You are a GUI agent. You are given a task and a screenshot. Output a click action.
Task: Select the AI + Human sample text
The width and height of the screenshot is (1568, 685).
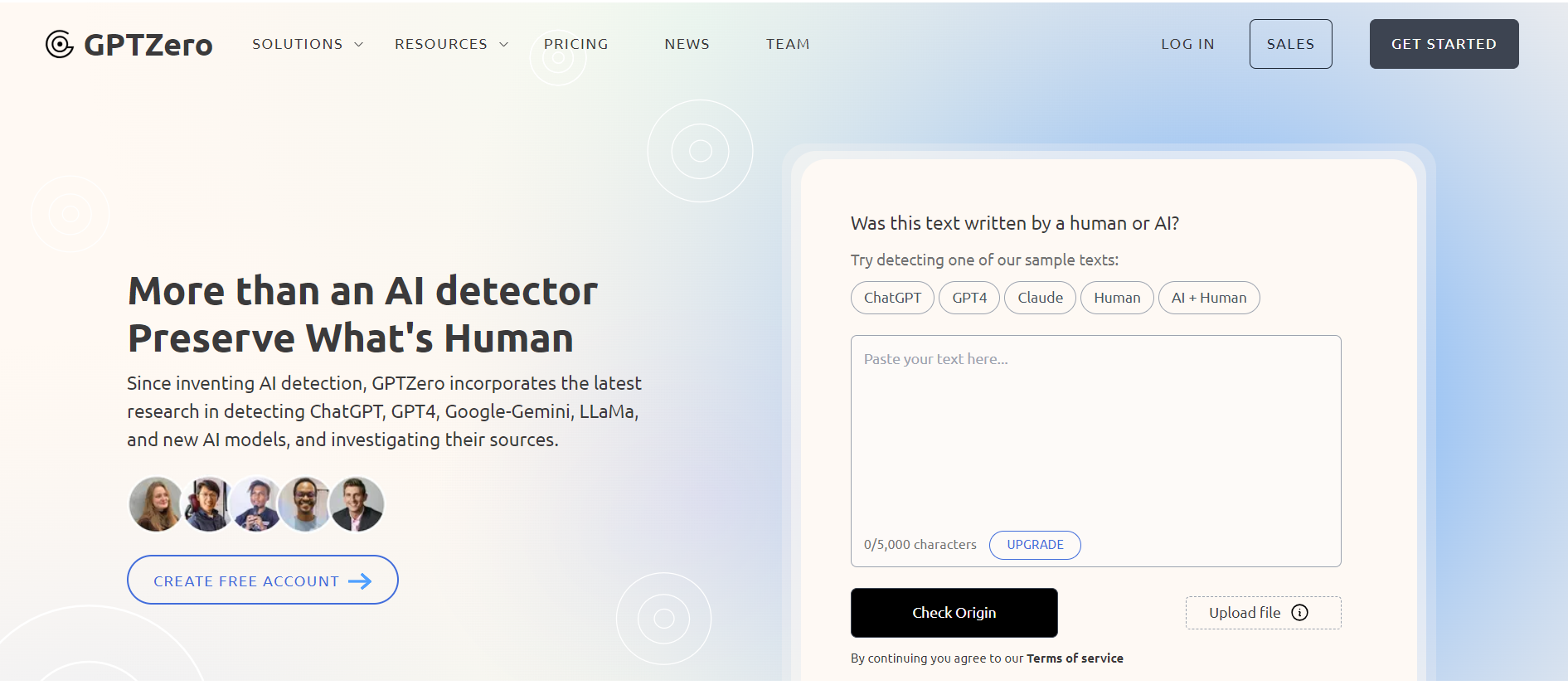(1209, 298)
